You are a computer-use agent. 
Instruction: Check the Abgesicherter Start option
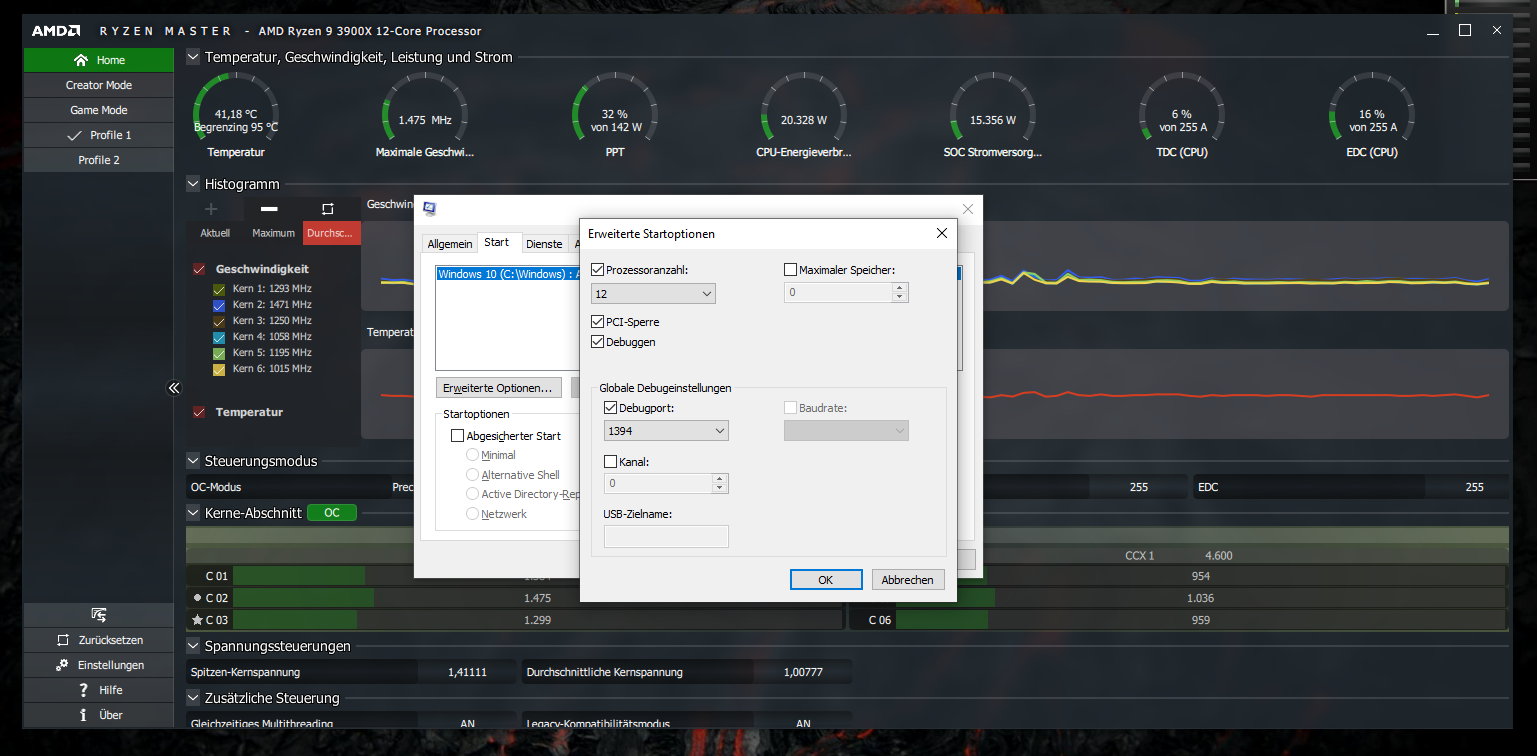tap(458, 436)
